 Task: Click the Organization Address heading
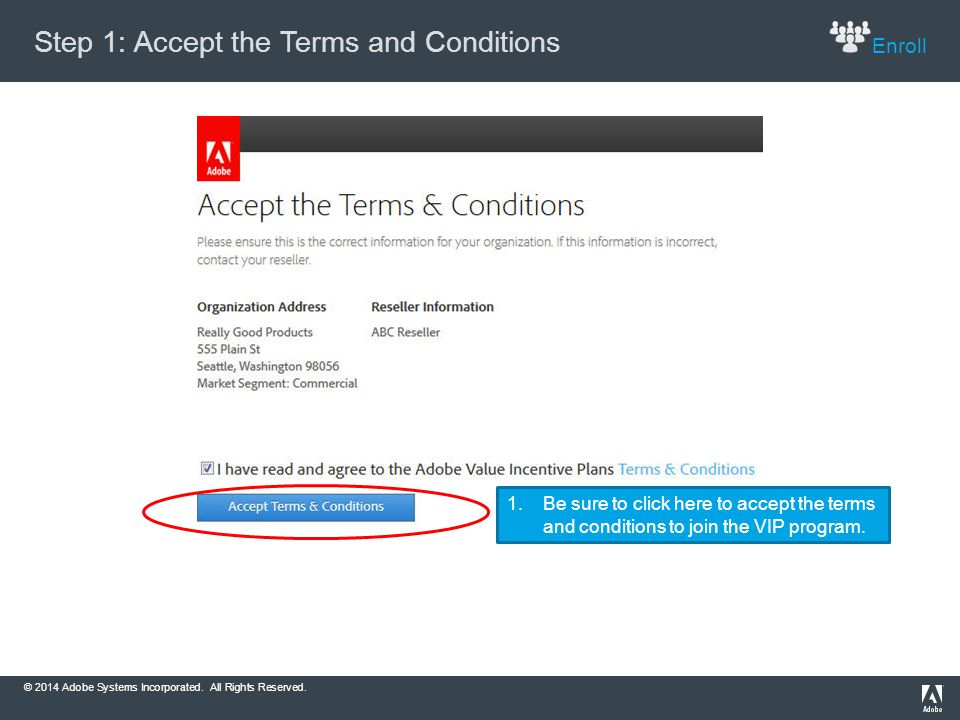pyautogui.click(x=261, y=307)
